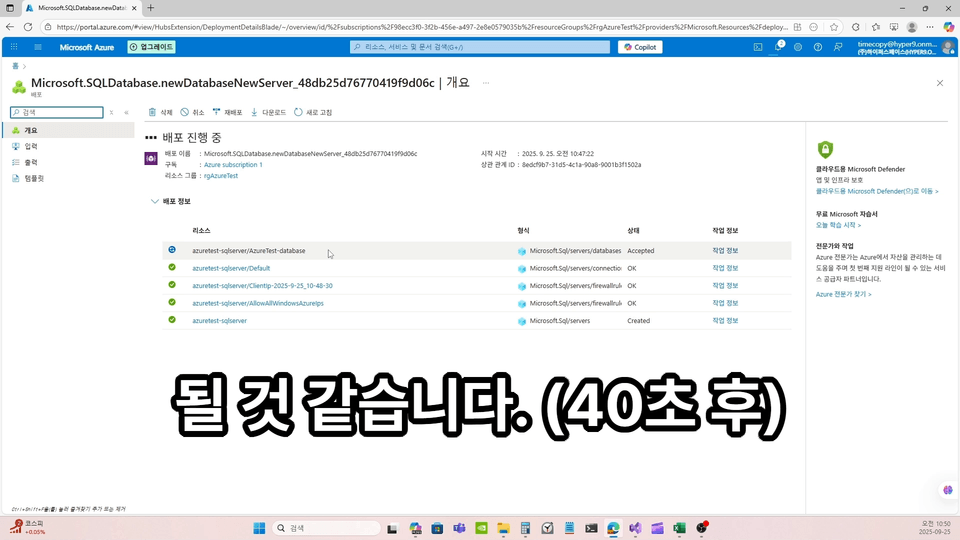Open 클라우드용 Microsoft Defender로 이동 link
This screenshot has width=960, height=540.
tap(877, 192)
